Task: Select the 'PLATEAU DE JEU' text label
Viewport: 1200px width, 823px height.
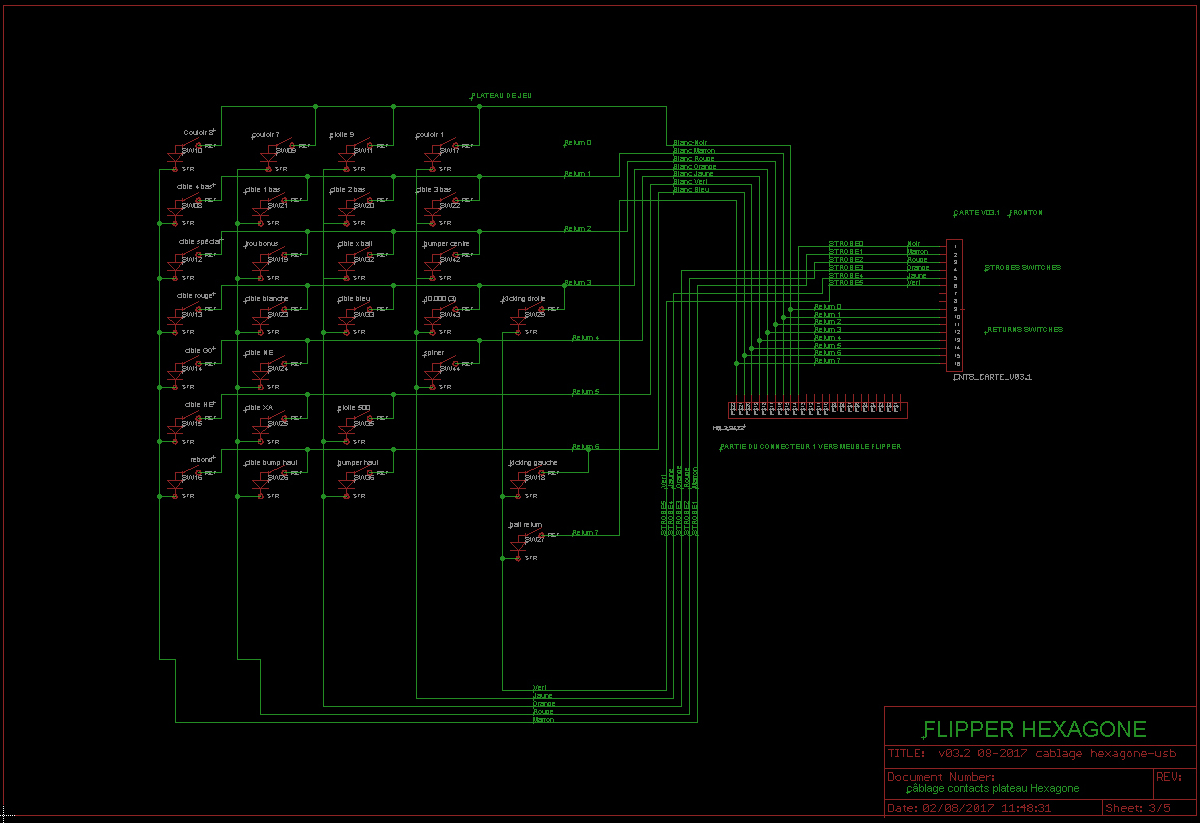Action: (502, 96)
